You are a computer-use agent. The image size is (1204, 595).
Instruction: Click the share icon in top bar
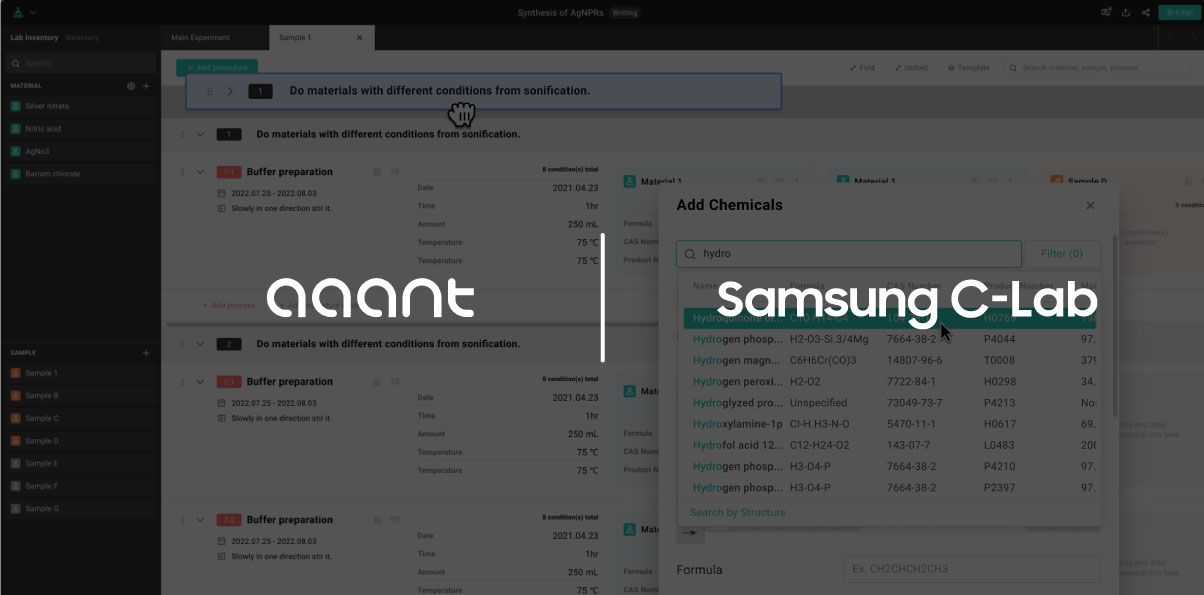point(1145,12)
